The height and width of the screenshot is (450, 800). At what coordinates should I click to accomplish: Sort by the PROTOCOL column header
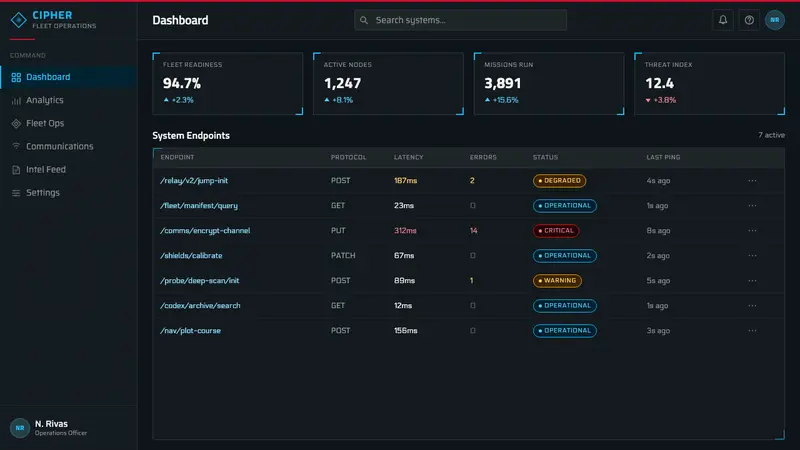[348, 157]
